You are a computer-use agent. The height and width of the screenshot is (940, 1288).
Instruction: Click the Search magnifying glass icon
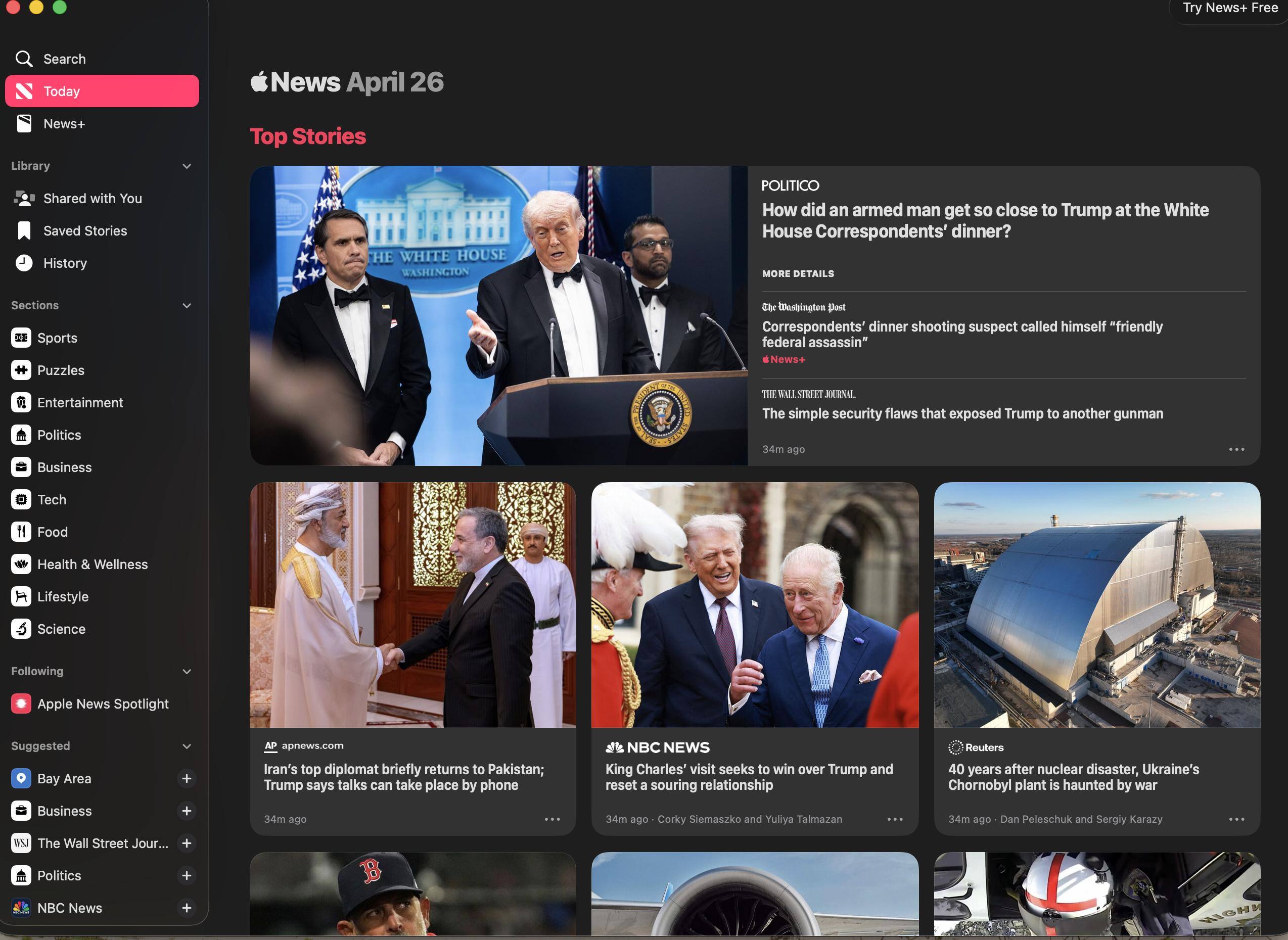24,59
